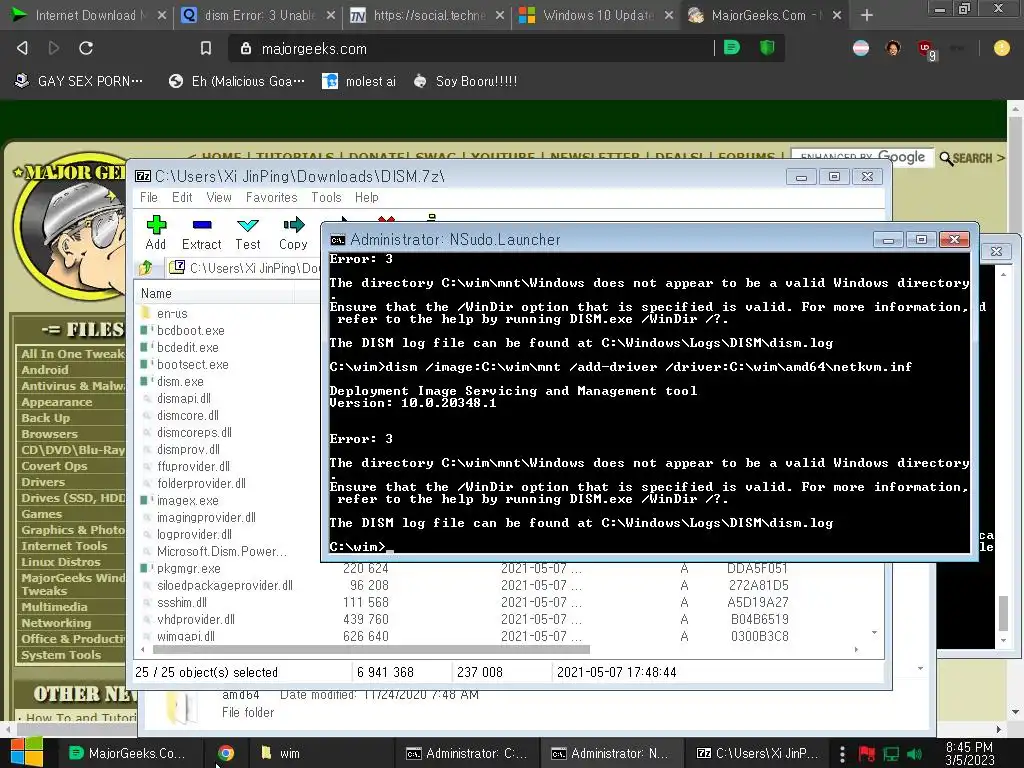
Task: Open a new browser tab
Action: pyautogui.click(x=867, y=15)
